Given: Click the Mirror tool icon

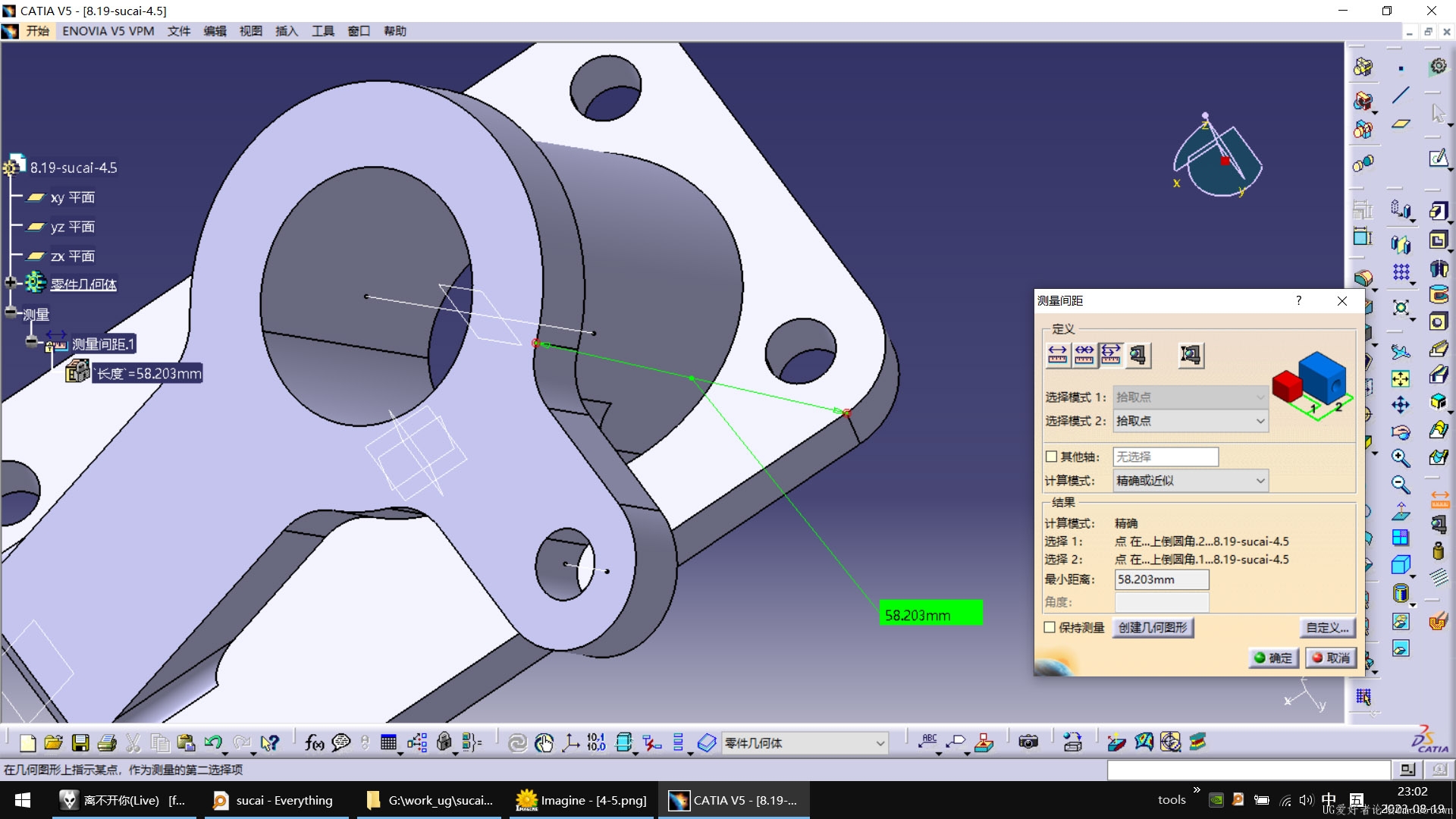Looking at the screenshot, I should [1401, 244].
